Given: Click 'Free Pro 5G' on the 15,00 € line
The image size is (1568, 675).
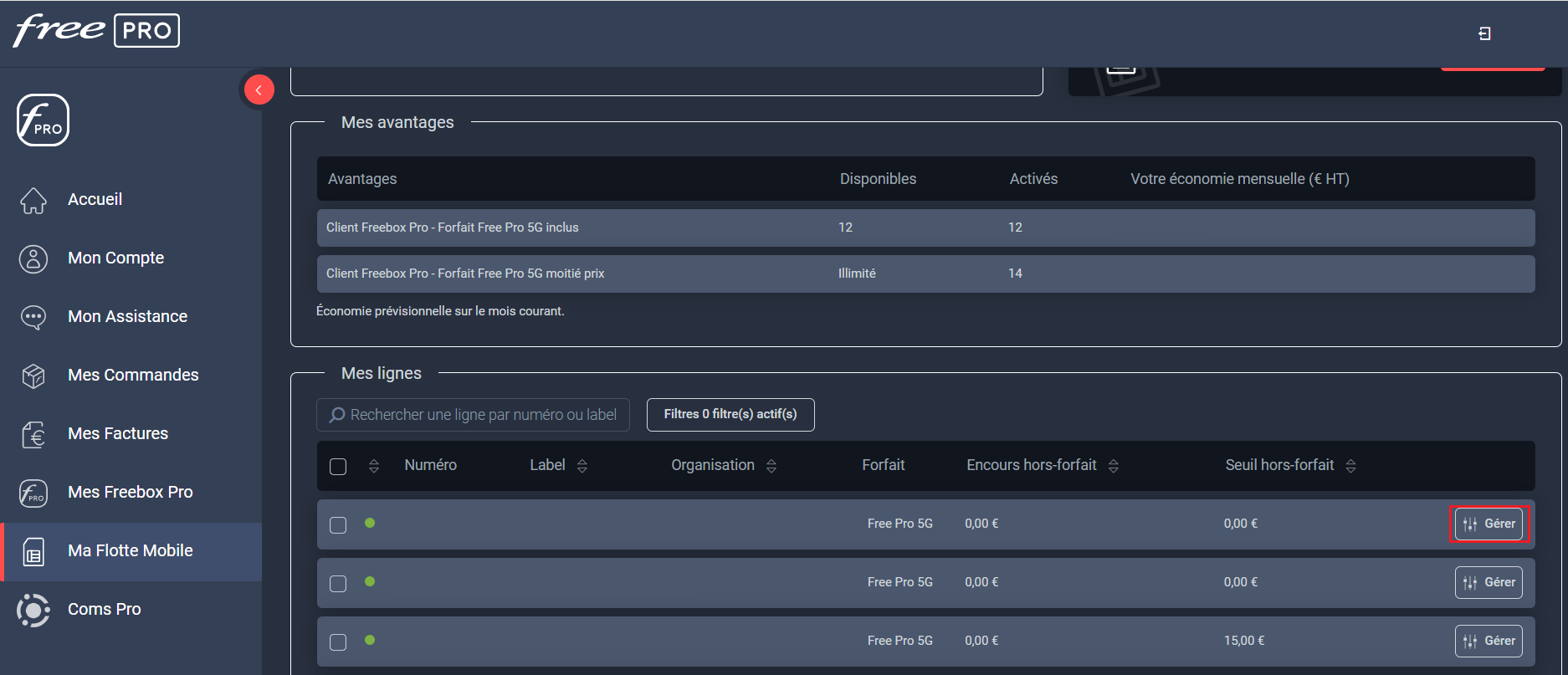Looking at the screenshot, I should click(900, 641).
